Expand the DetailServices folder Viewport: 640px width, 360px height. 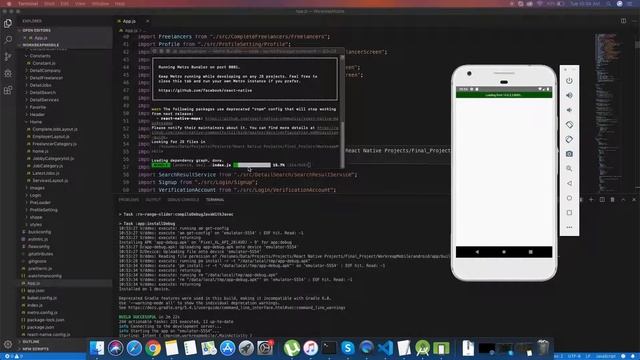44,100
